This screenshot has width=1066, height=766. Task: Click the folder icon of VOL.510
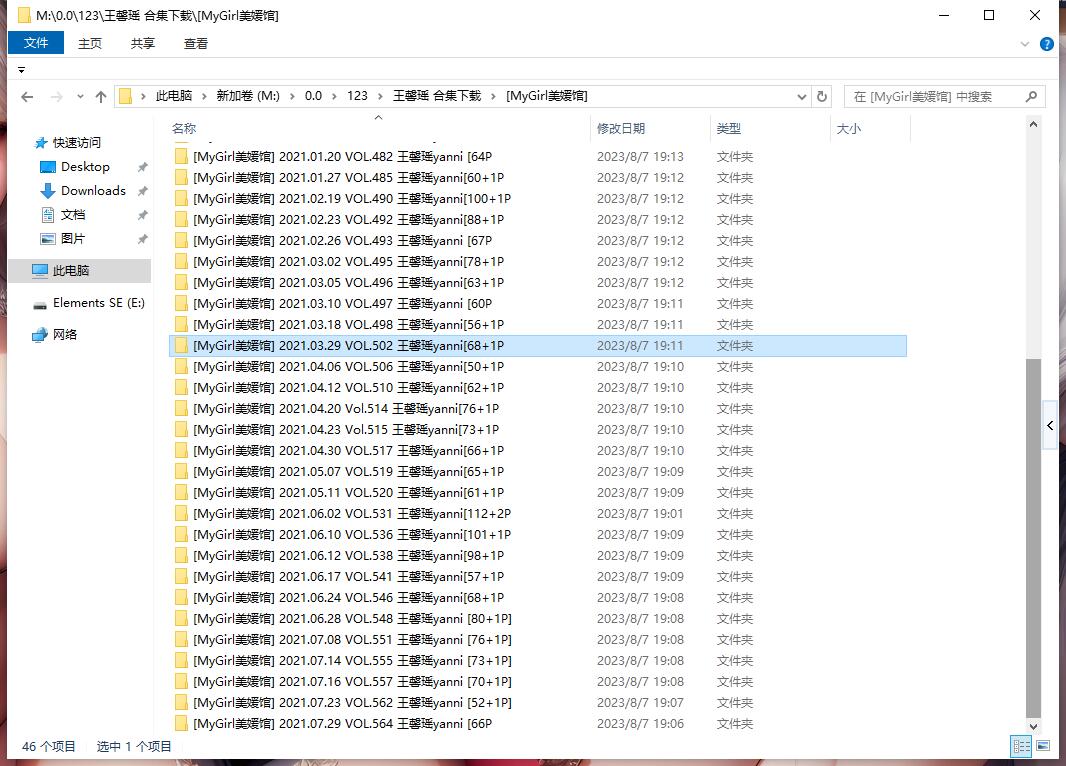click(x=181, y=387)
